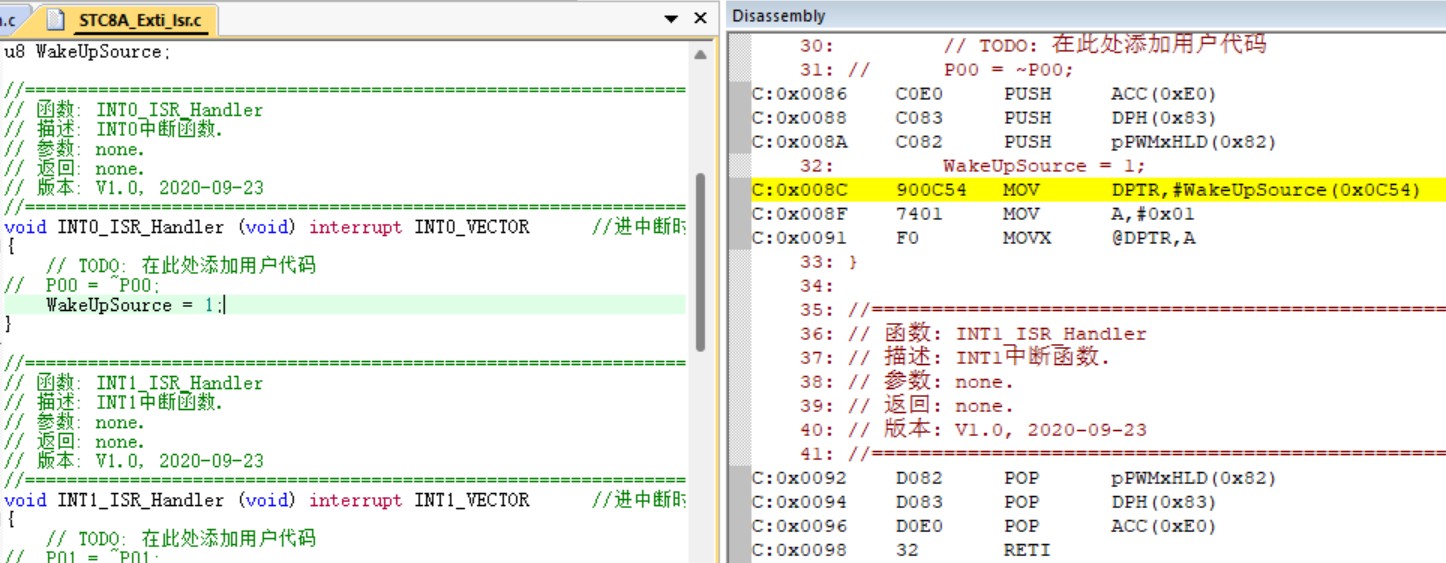The width and height of the screenshot is (1446, 563).
Task: Select the disassembly row at C:0x0086 PUSH ACC
Action: [x=984, y=94]
